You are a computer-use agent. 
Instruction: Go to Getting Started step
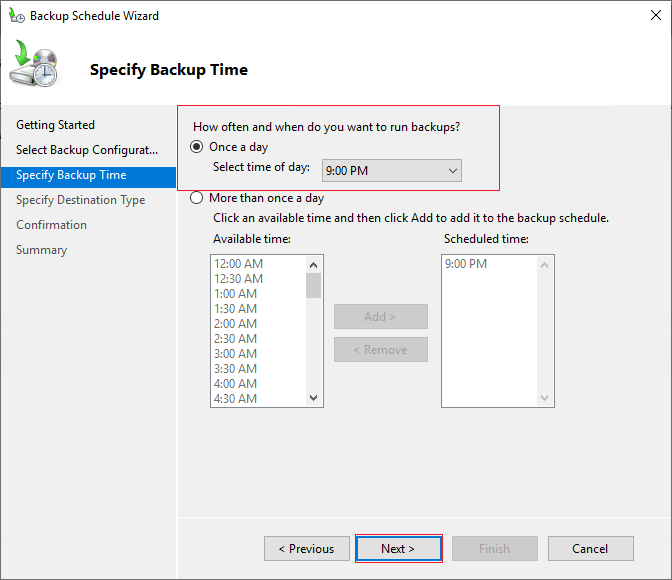[x=56, y=125]
